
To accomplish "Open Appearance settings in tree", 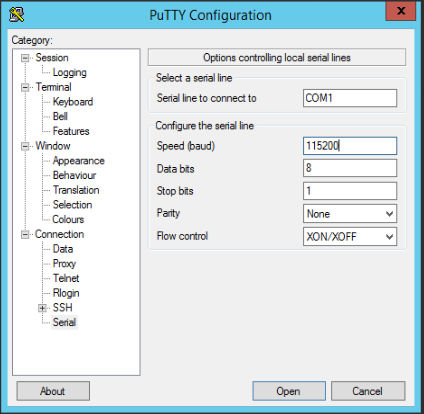I will coord(79,161).
